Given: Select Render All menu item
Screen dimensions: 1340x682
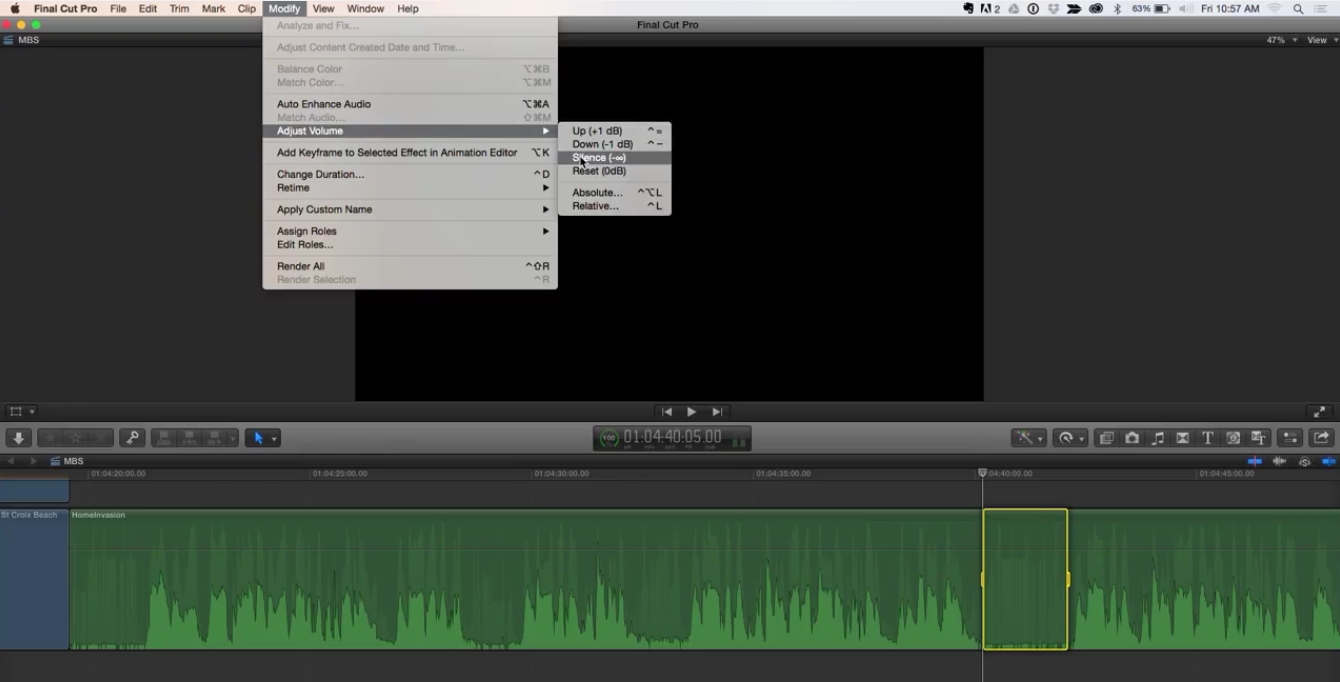Looking at the screenshot, I should (x=410, y=266).
